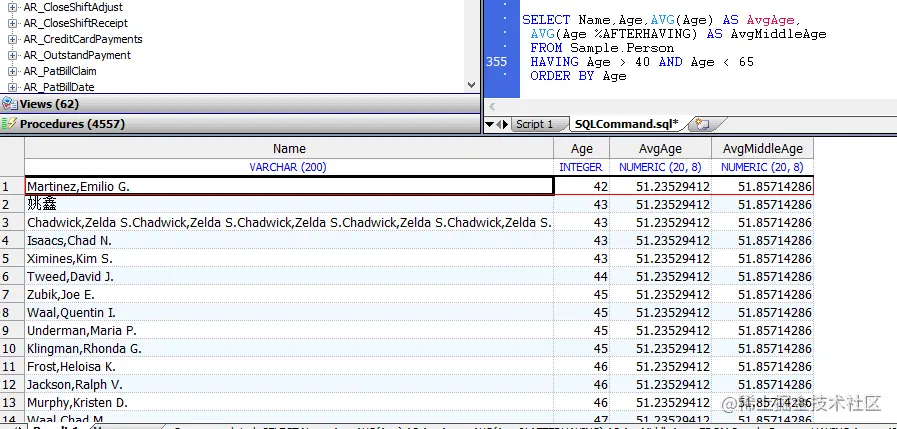This screenshot has width=897, height=429.
Task: Expand the AR_CloseShiftAdjust tree node
Action: click(12, 7)
